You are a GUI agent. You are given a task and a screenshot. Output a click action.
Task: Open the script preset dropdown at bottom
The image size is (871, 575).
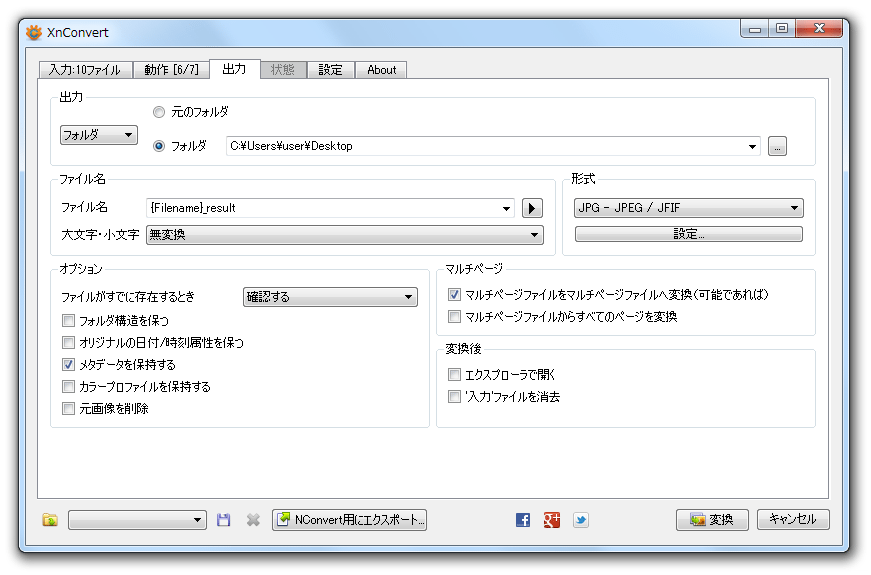point(137,520)
